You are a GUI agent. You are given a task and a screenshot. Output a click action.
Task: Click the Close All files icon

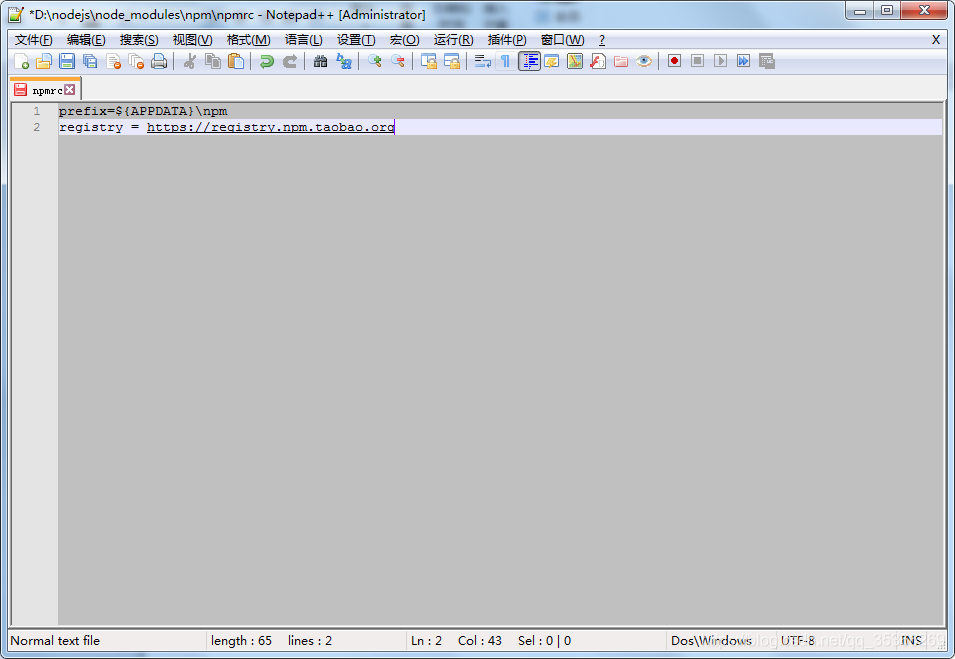tap(136, 62)
